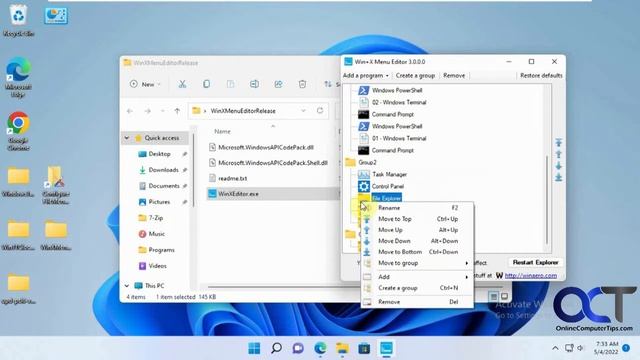The height and width of the screenshot is (360, 640).
Task: Click the Name column header
Action: point(222,131)
